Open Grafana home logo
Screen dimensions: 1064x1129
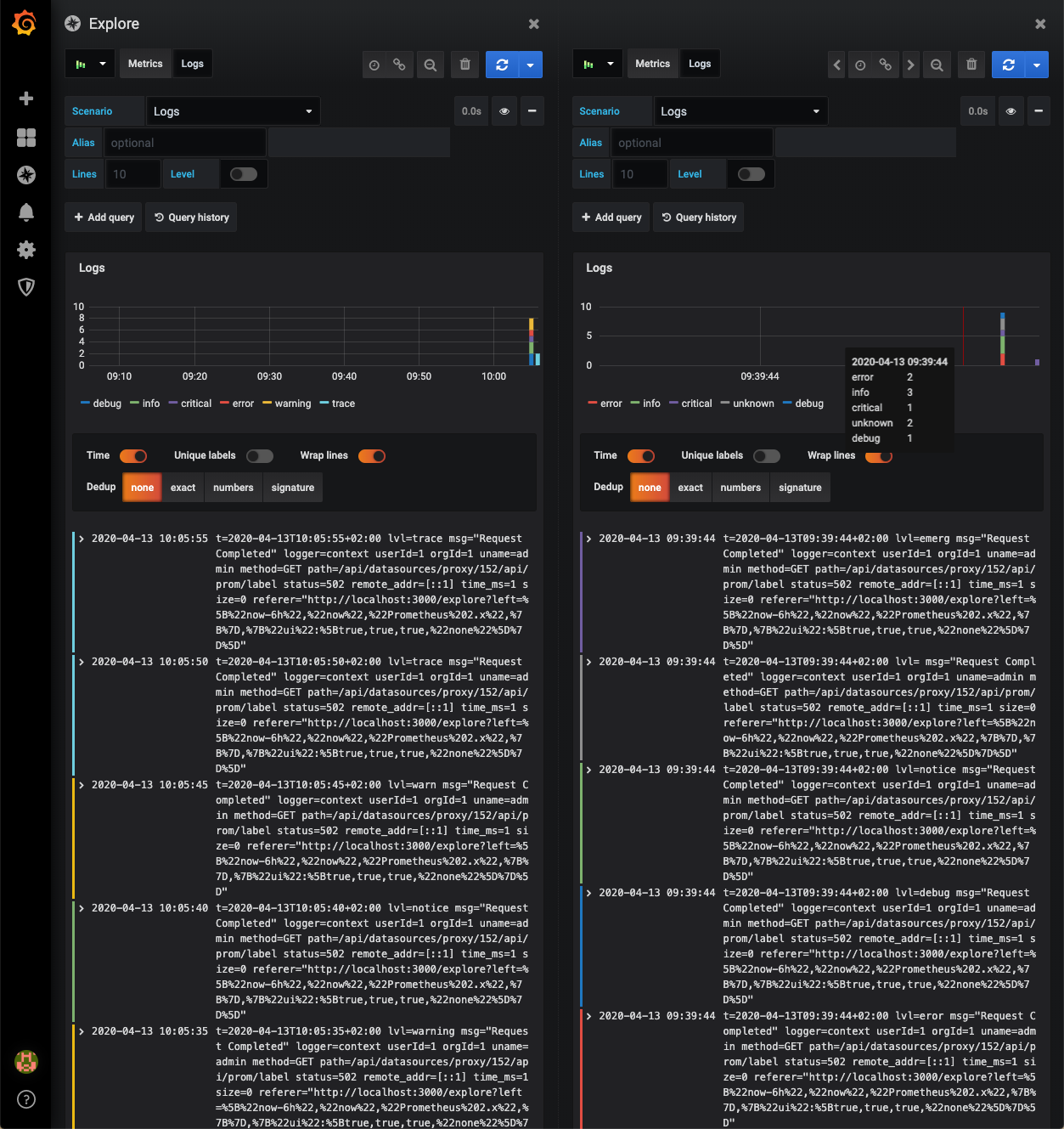coord(25,23)
